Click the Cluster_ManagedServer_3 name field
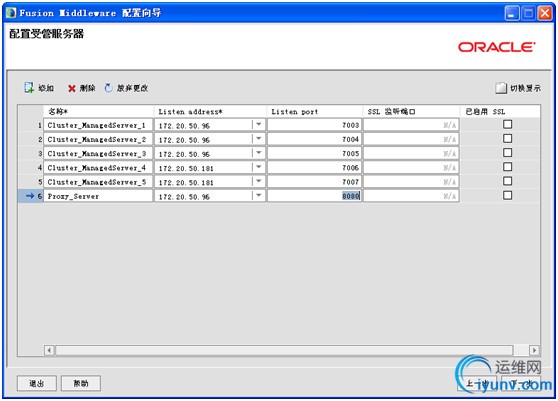 [x=98, y=153]
